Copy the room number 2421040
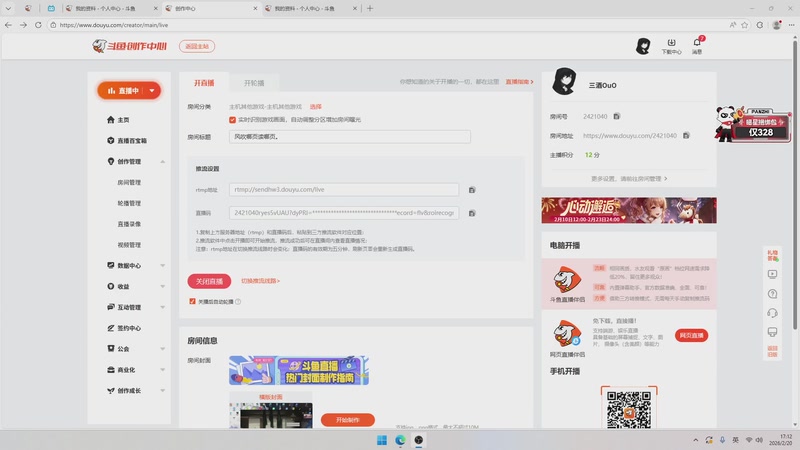Screen dimensions: 800x450 pos(617,116)
